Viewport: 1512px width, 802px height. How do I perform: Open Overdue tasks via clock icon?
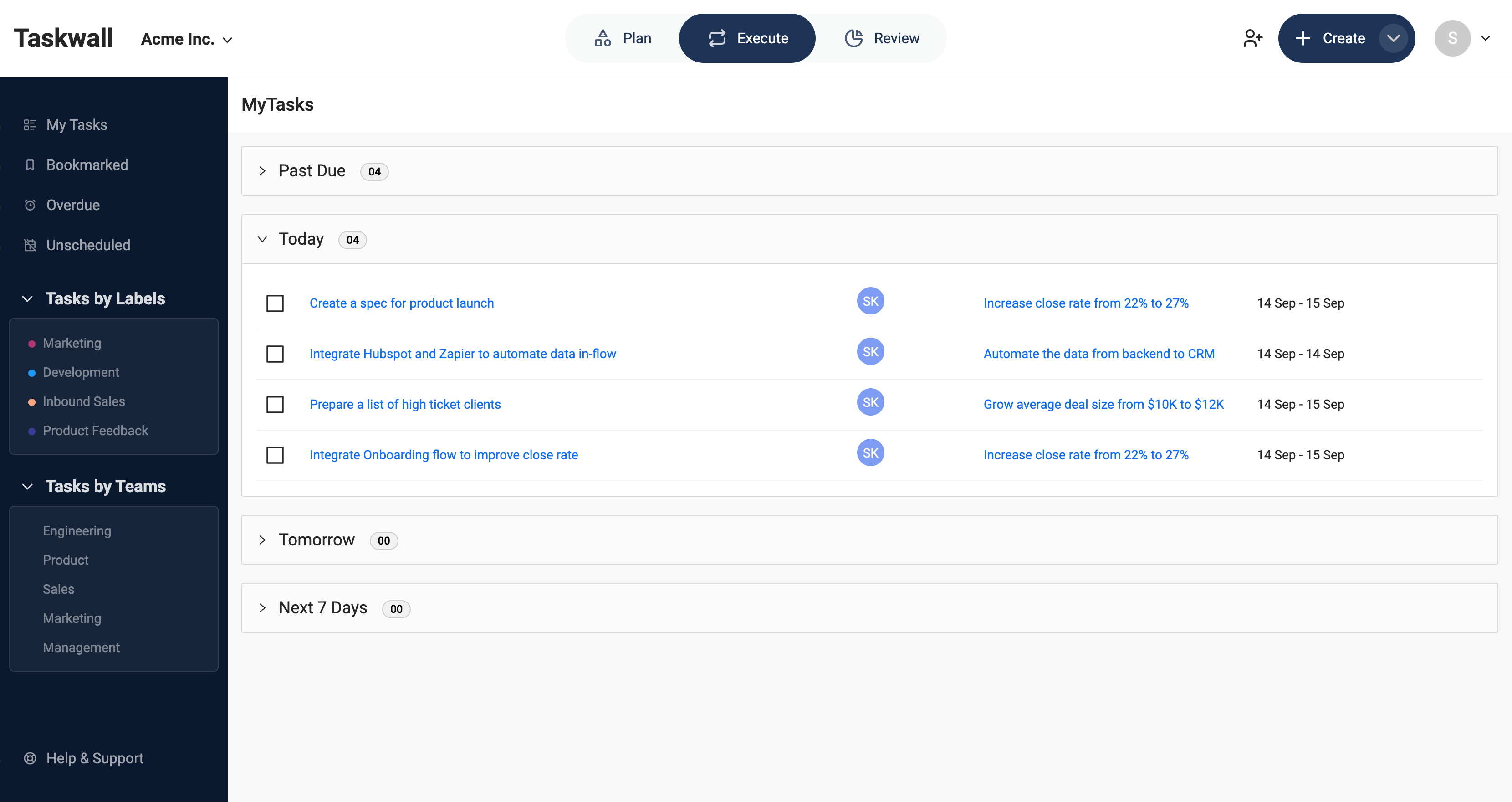tap(30, 204)
